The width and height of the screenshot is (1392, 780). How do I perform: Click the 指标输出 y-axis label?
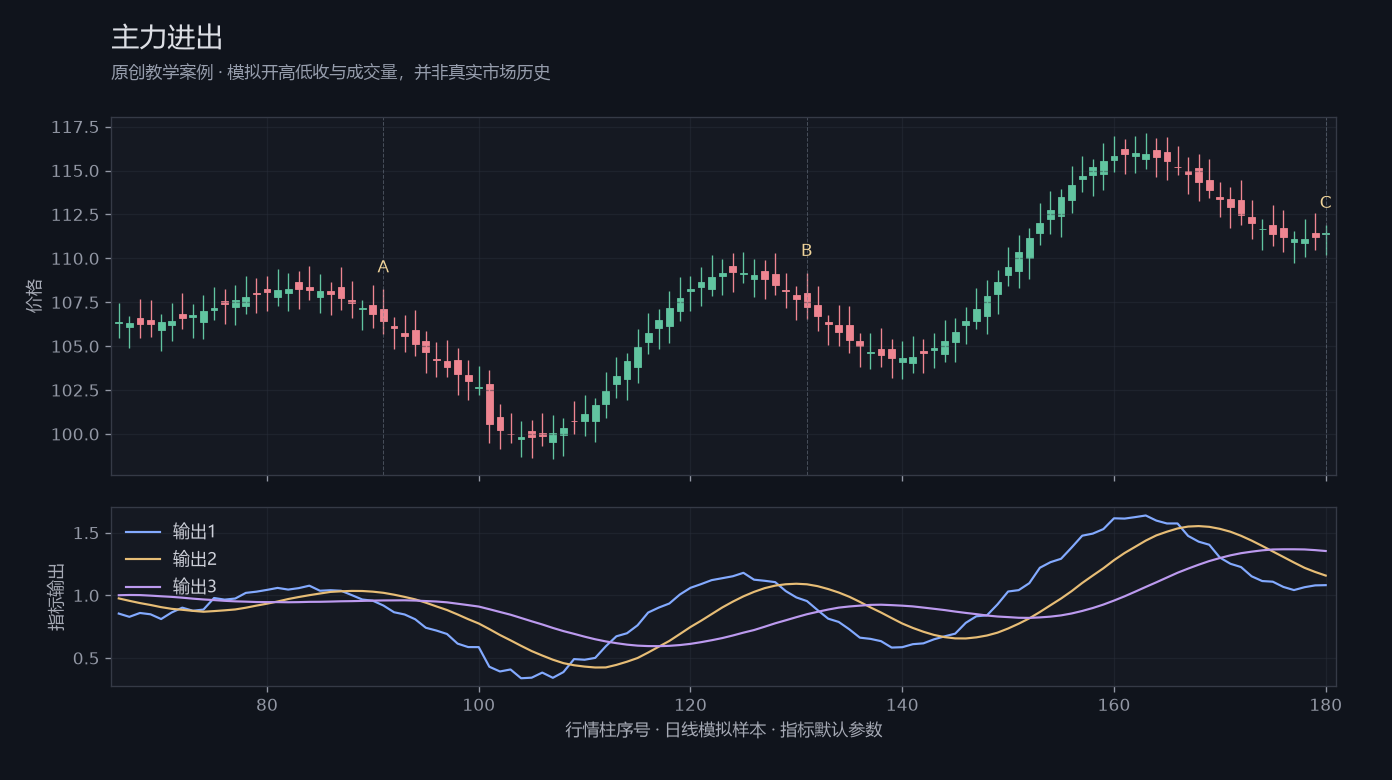pos(57,597)
